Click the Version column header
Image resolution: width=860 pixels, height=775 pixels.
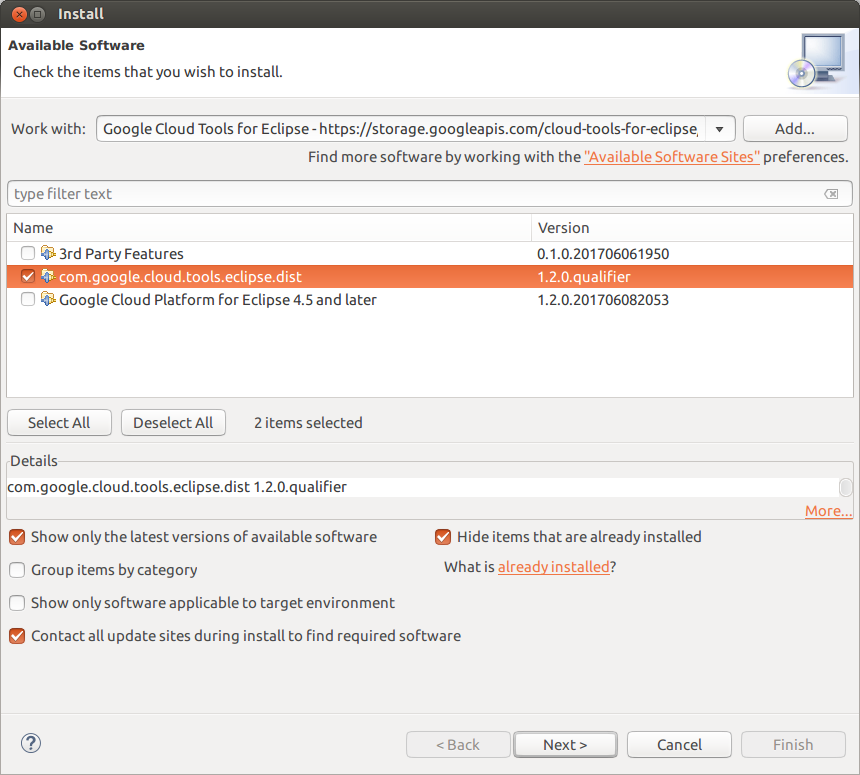692,228
